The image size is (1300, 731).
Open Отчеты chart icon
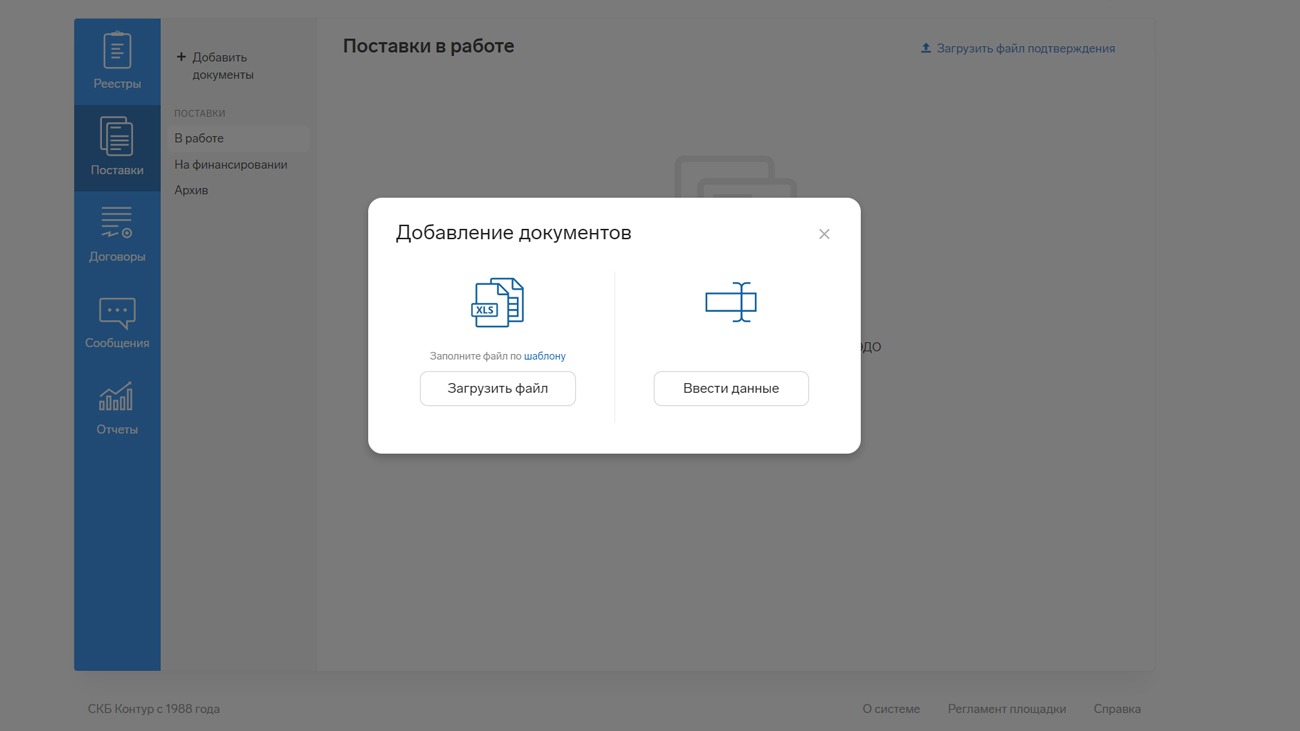coord(116,397)
